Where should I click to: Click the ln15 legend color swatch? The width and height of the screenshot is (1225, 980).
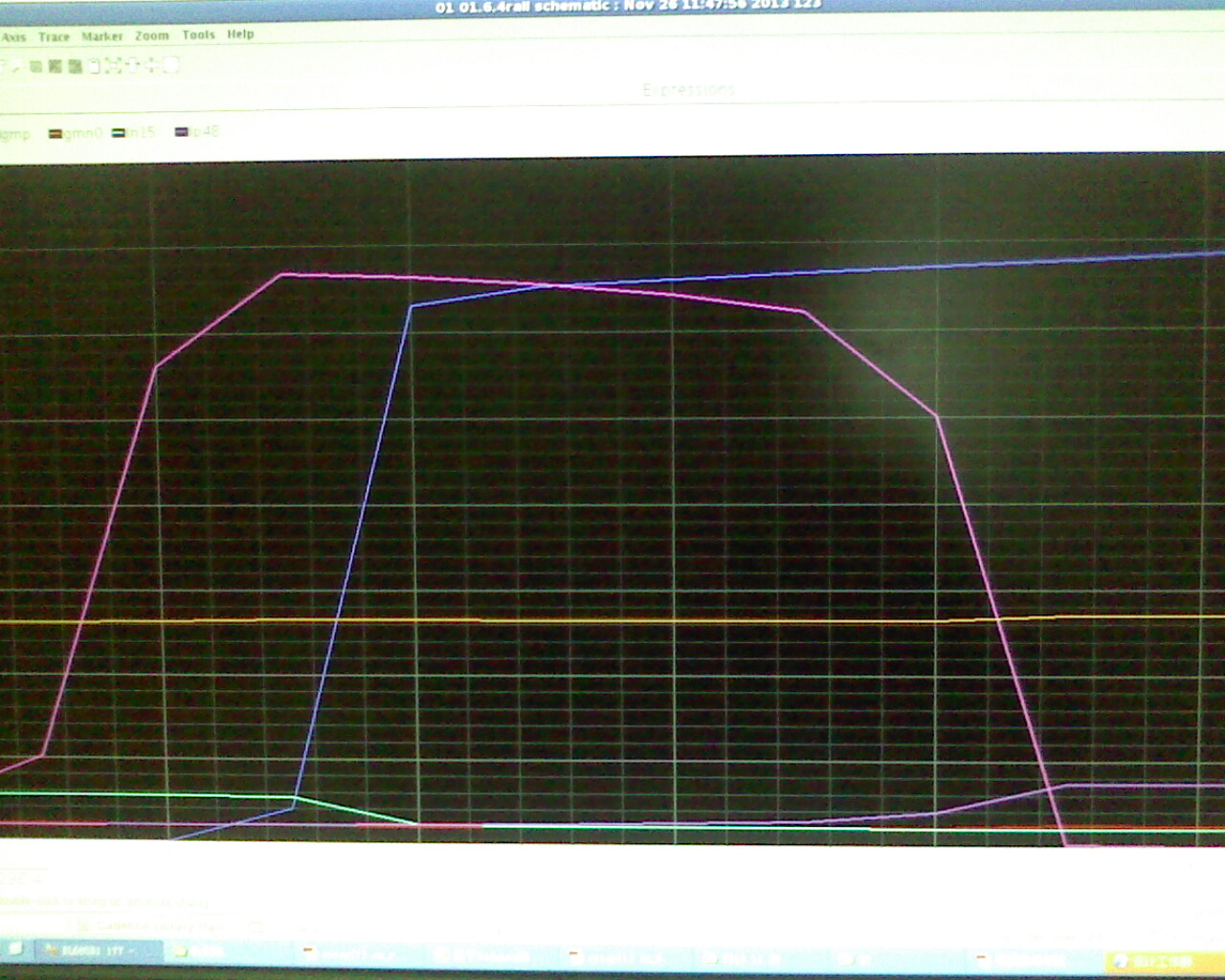click(x=118, y=133)
